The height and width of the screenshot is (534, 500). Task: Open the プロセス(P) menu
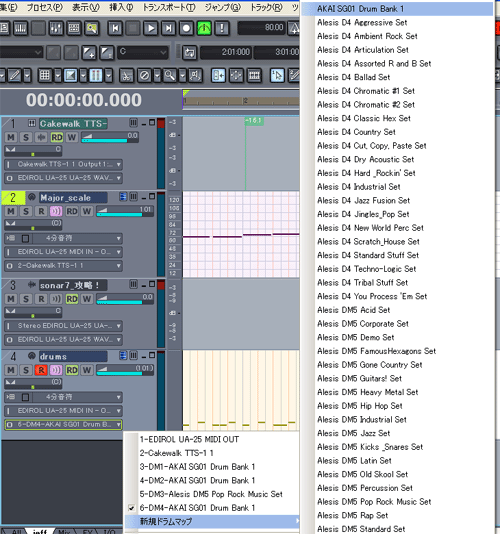click(45, 7)
